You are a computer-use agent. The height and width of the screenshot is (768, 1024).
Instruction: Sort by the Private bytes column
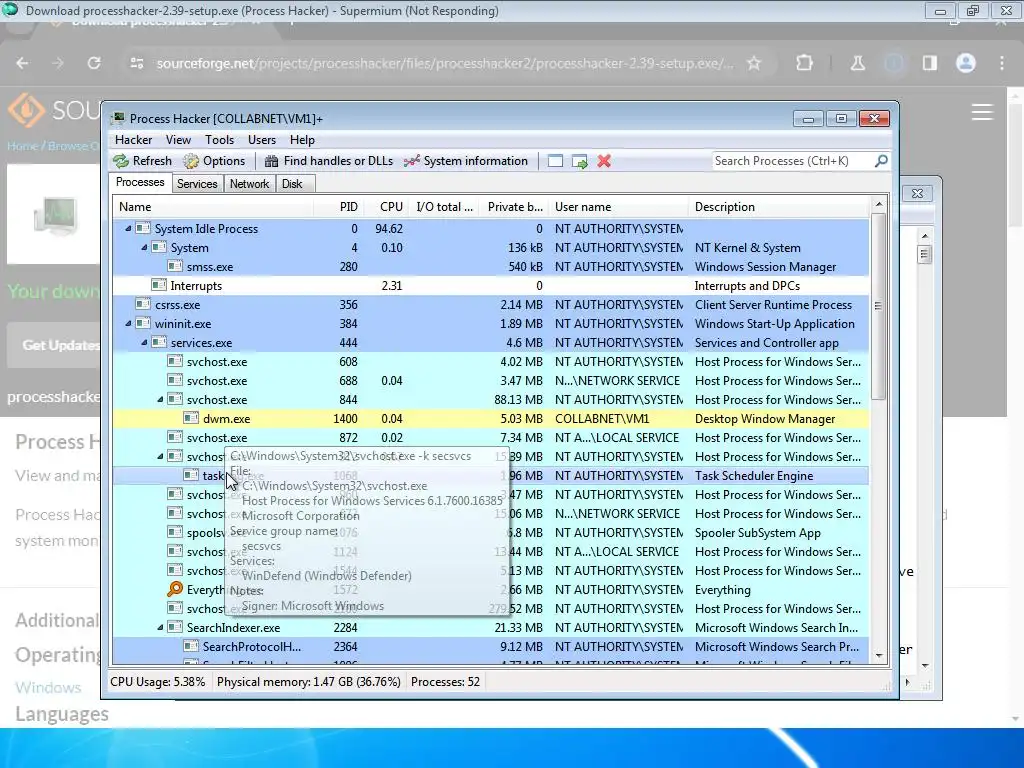[x=515, y=207]
